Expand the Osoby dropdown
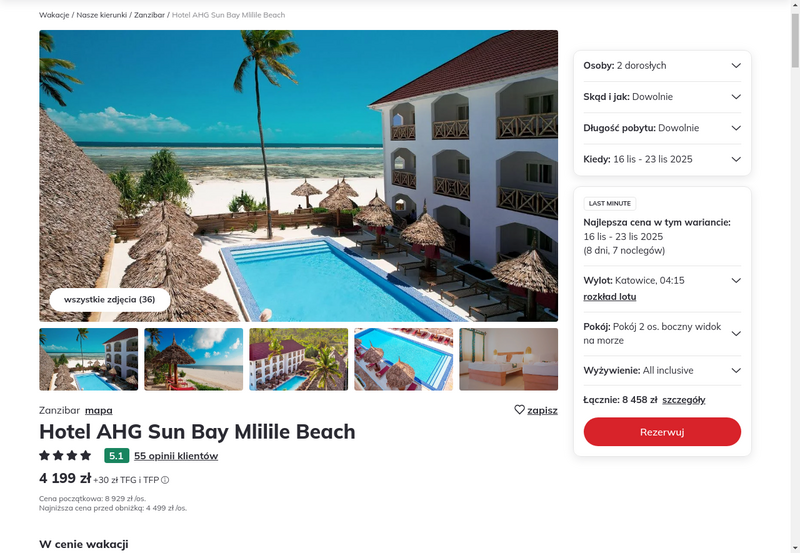 coord(662,66)
